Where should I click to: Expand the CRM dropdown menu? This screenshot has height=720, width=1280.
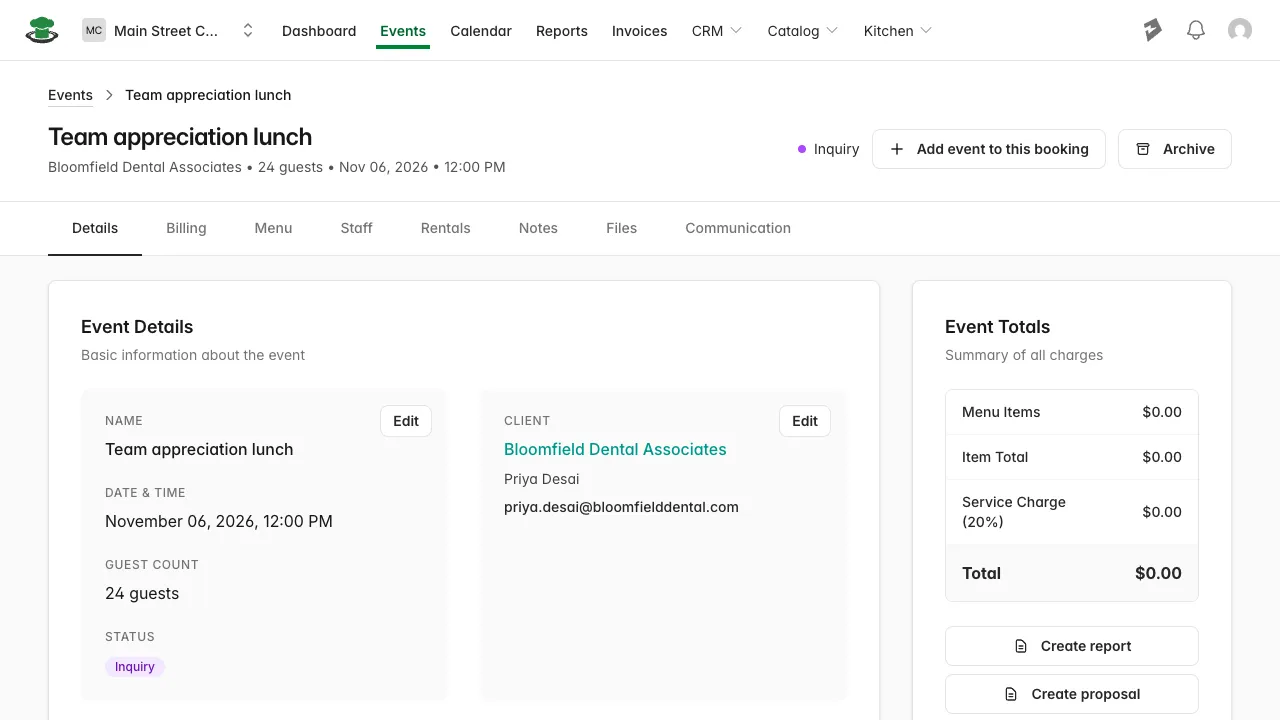click(x=717, y=31)
